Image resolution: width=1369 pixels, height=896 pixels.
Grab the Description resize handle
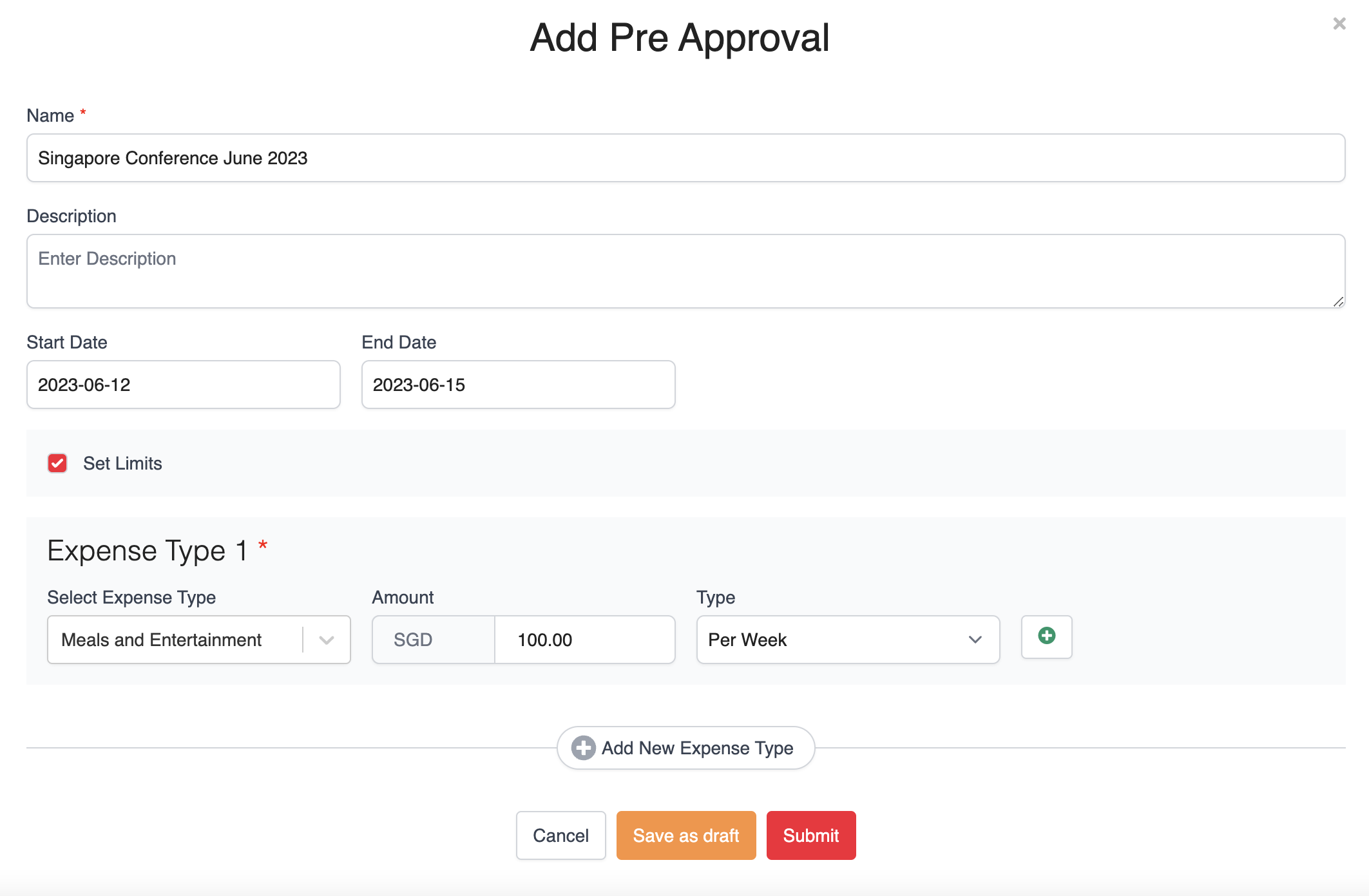(1338, 301)
